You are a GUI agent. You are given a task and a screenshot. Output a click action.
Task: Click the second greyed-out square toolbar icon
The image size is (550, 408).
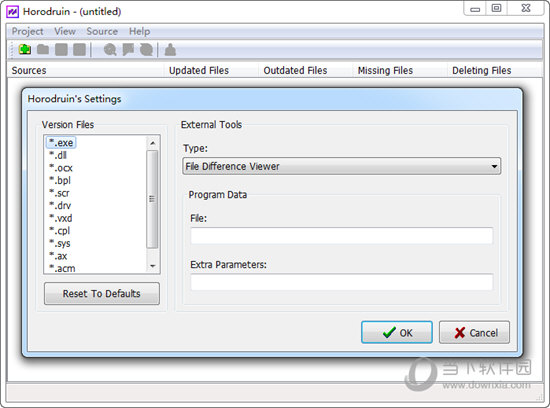tap(79, 49)
